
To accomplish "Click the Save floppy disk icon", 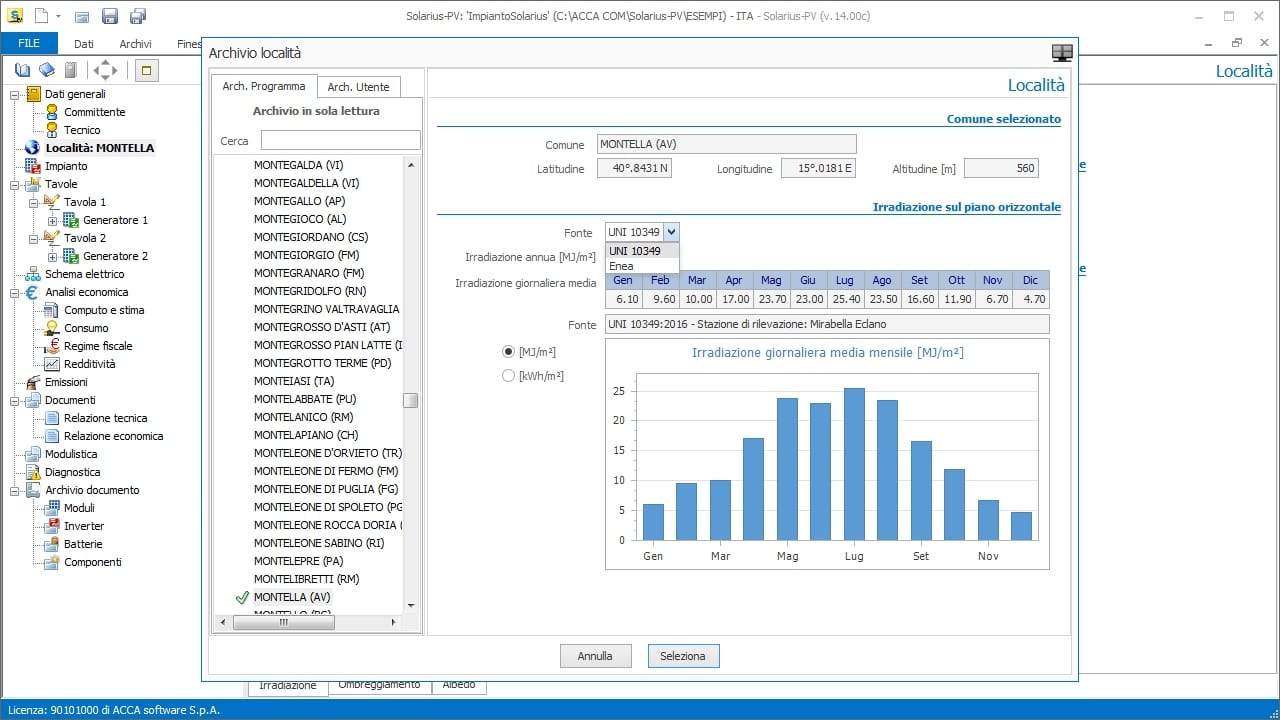I will [x=110, y=16].
